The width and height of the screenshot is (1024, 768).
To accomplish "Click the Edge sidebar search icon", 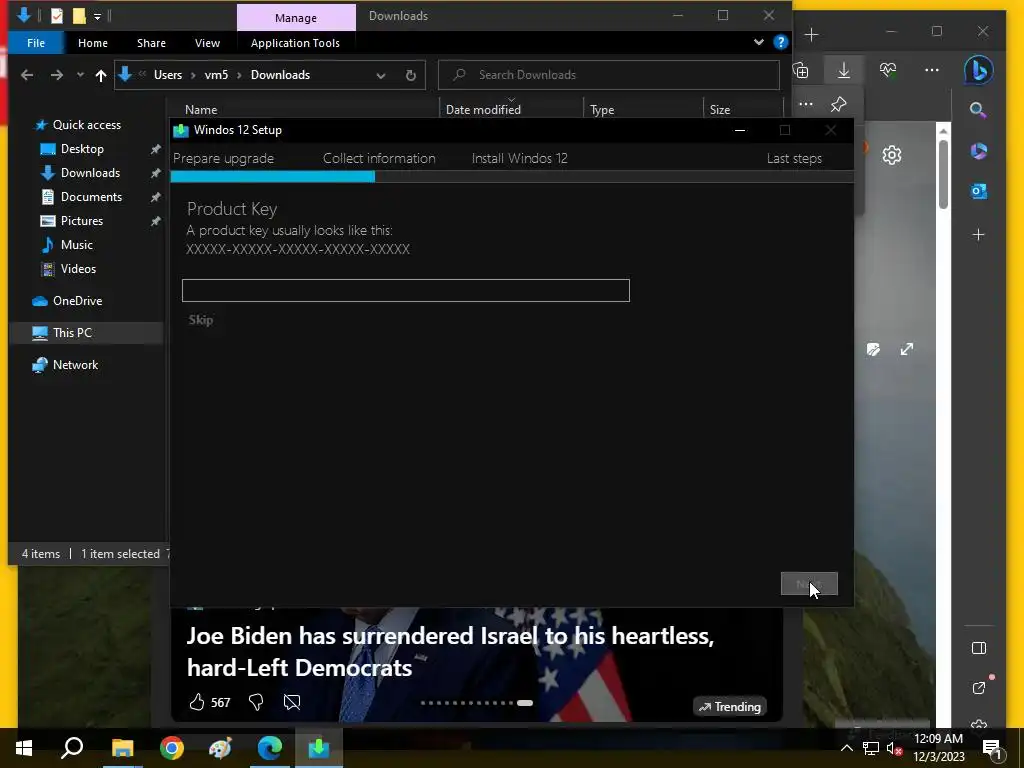I will [x=978, y=110].
